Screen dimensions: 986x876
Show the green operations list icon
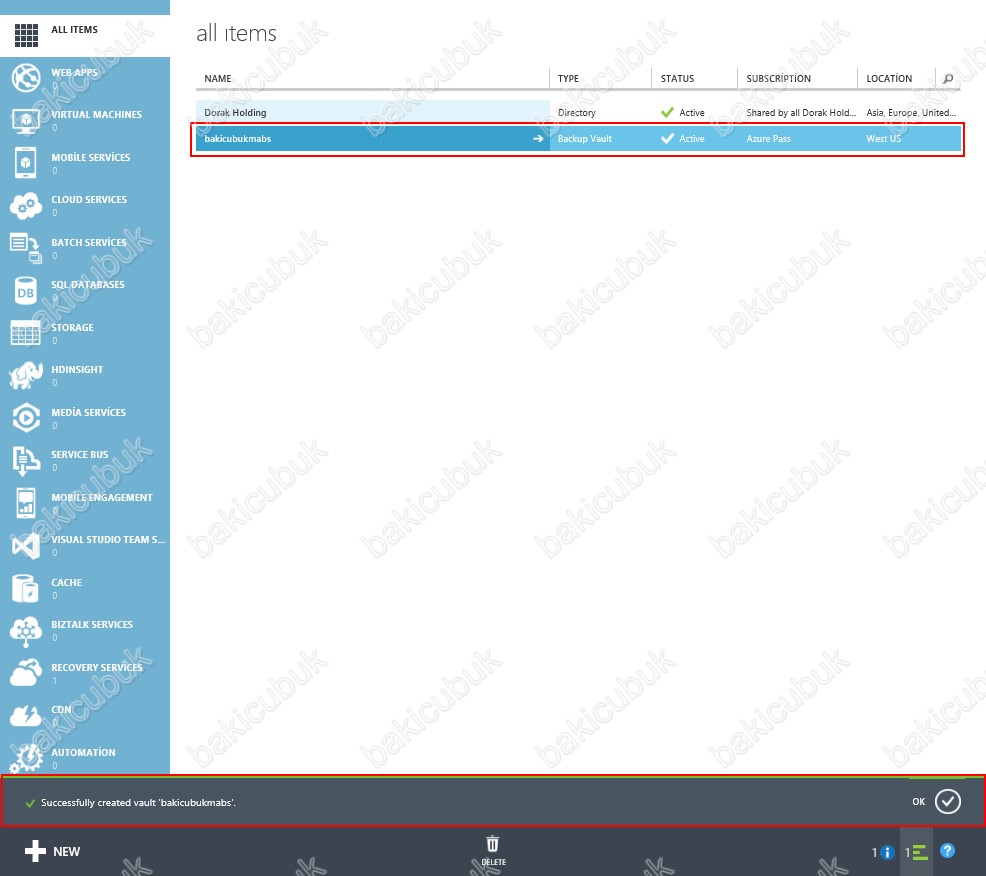pyautogui.click(x=920, y=852)
